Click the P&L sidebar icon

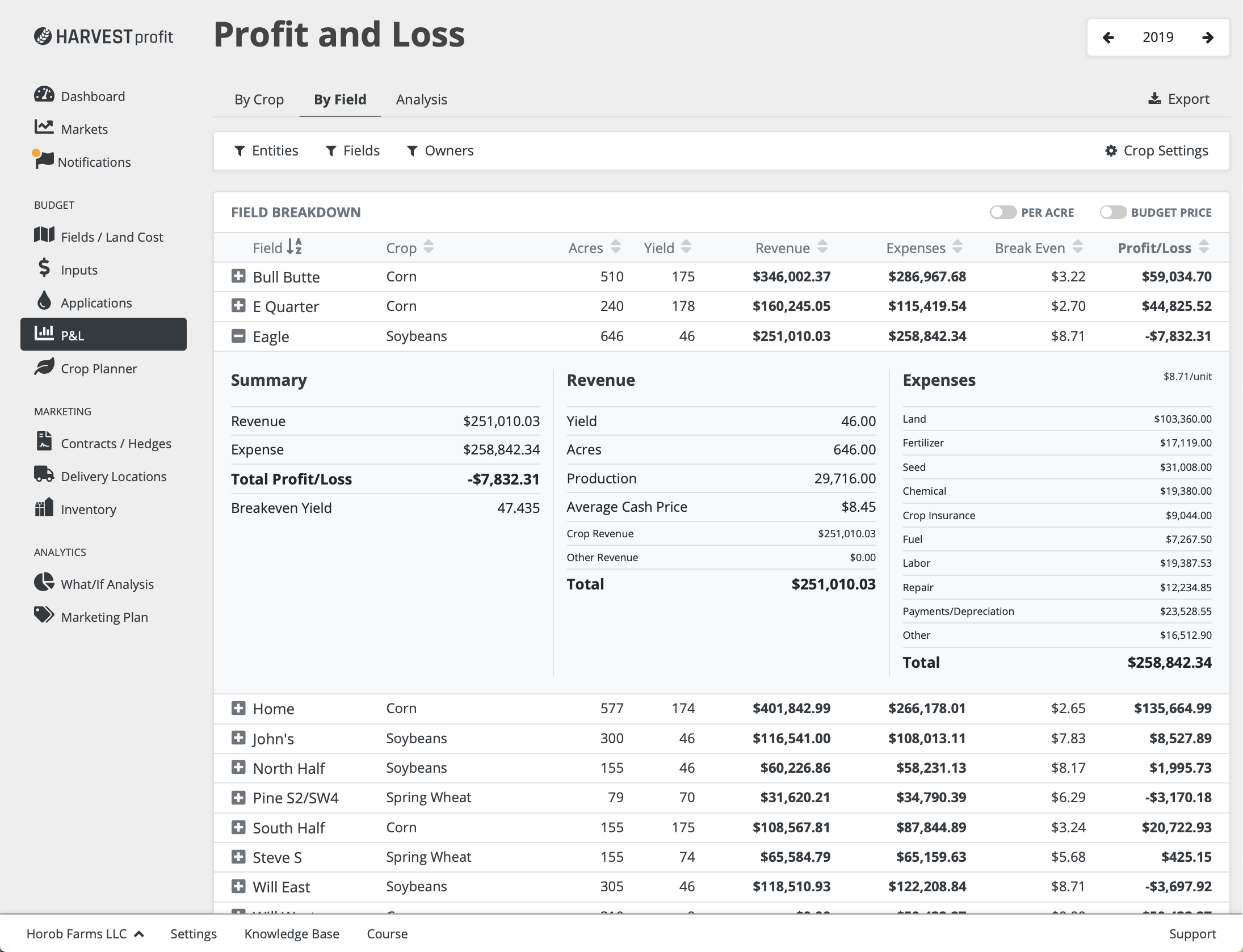(x=44, y=334)
